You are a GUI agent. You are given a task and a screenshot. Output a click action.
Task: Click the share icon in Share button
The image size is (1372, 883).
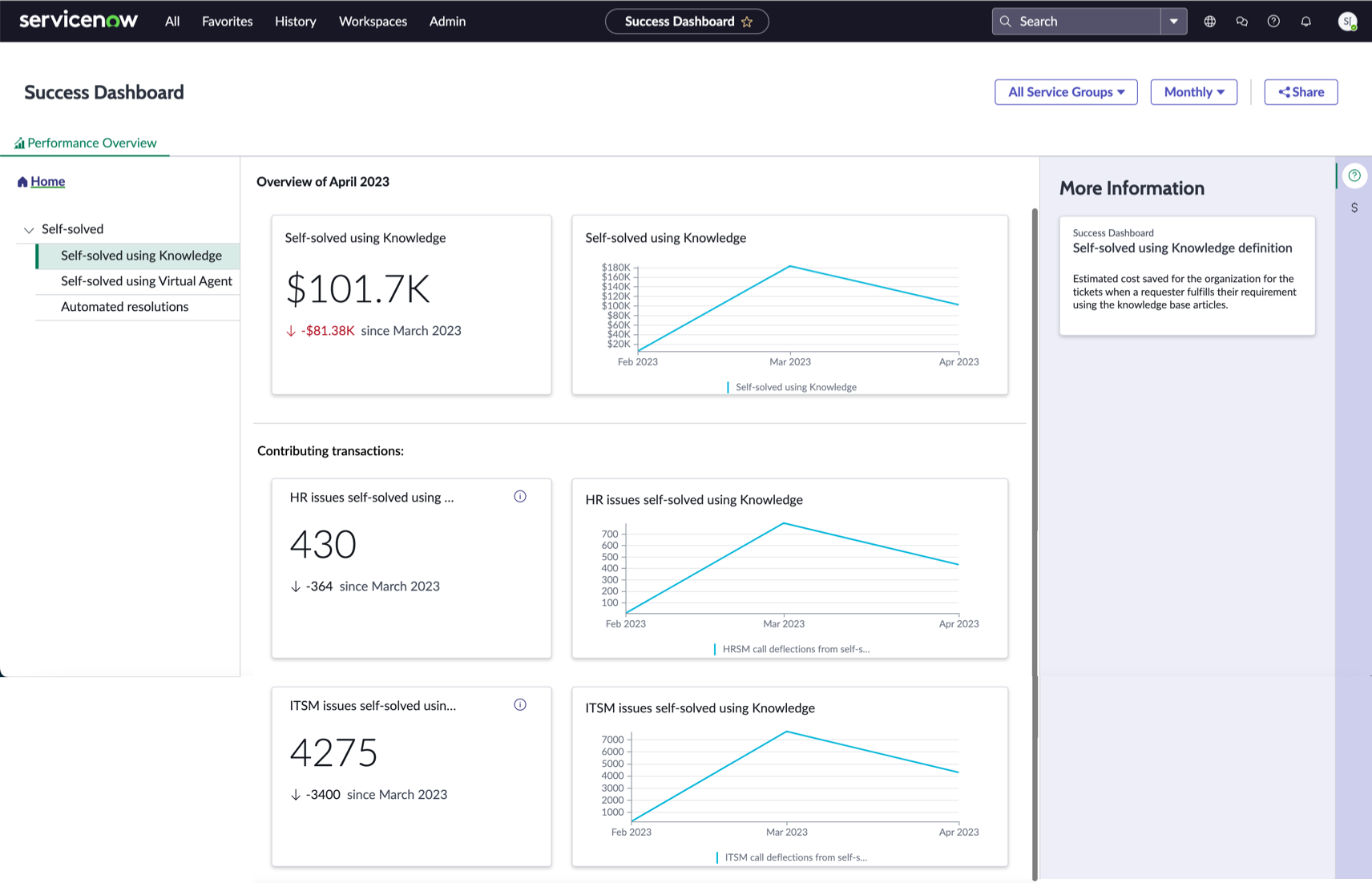[1284, 92]
